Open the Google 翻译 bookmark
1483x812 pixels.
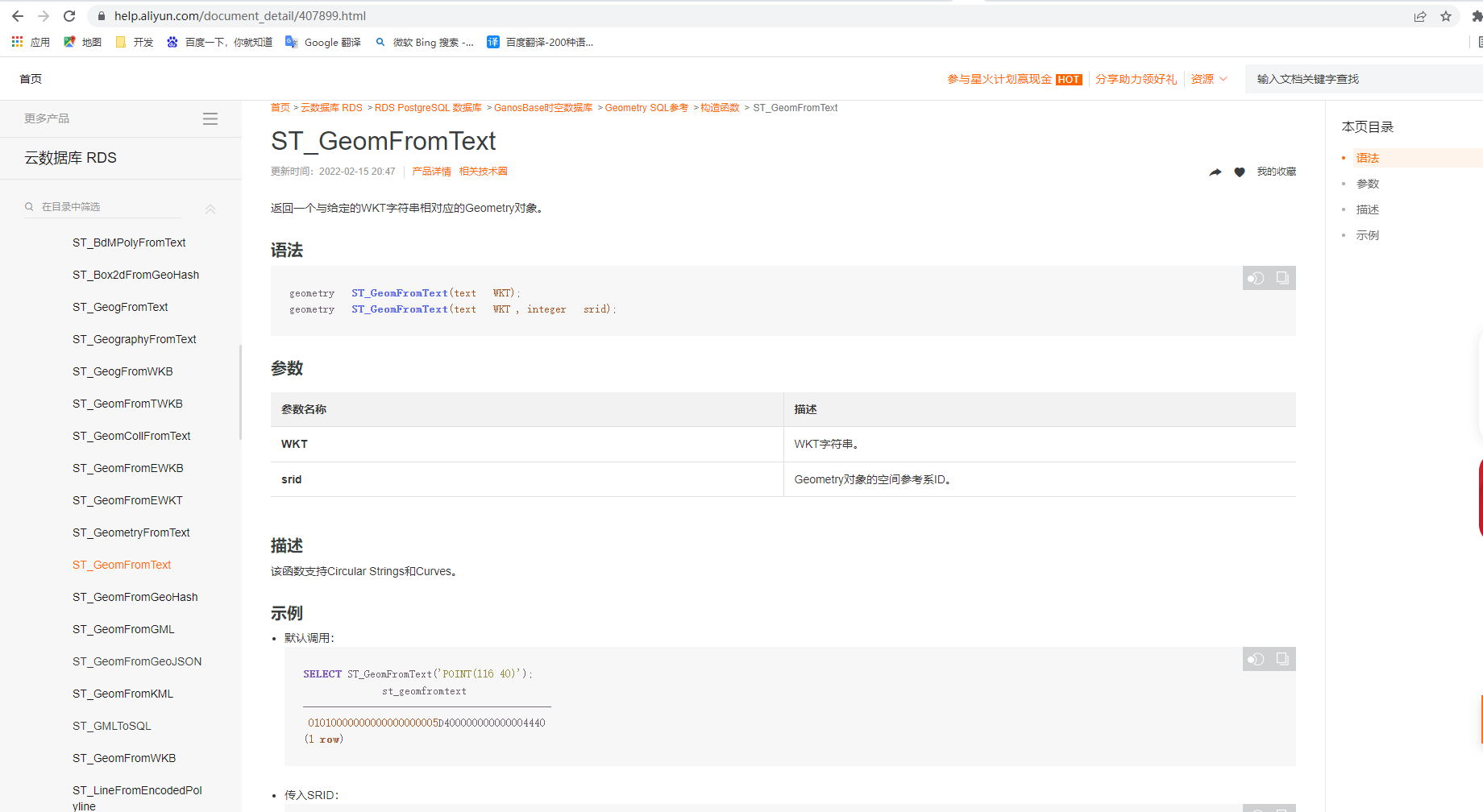(x=323, y=42)
